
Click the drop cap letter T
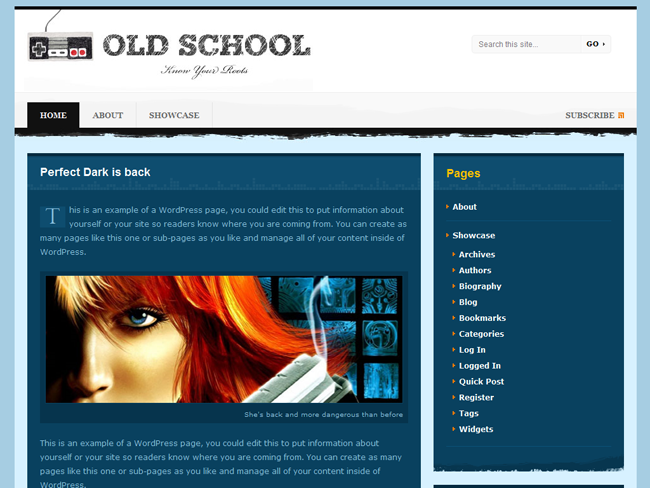pyautogui.click(x=52, y=216)
